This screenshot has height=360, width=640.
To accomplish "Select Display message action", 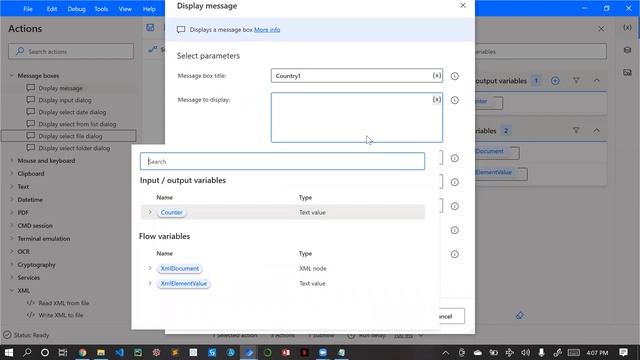I will click(x=60, y=88).
